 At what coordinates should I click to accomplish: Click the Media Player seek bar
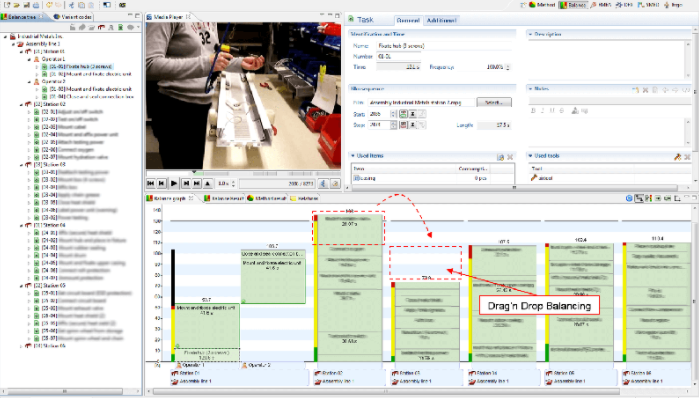coord(243,173)
